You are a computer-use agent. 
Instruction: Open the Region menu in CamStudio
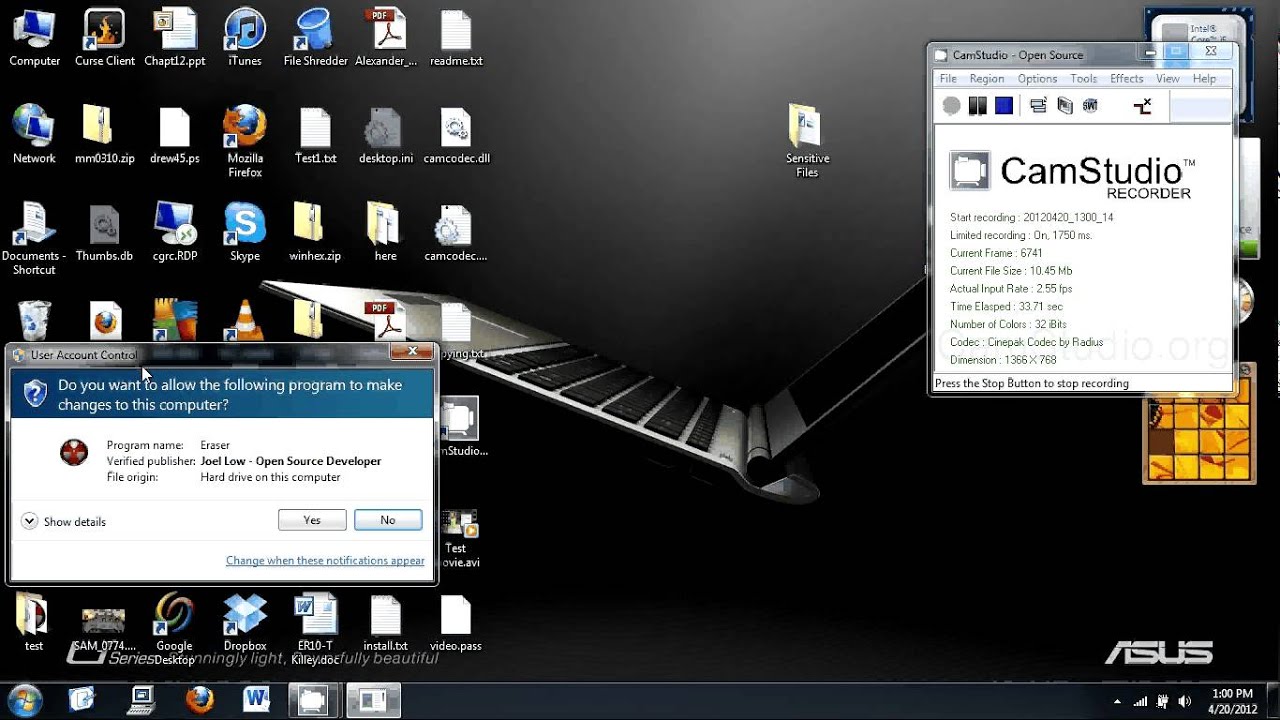click(x=986, y=79)
